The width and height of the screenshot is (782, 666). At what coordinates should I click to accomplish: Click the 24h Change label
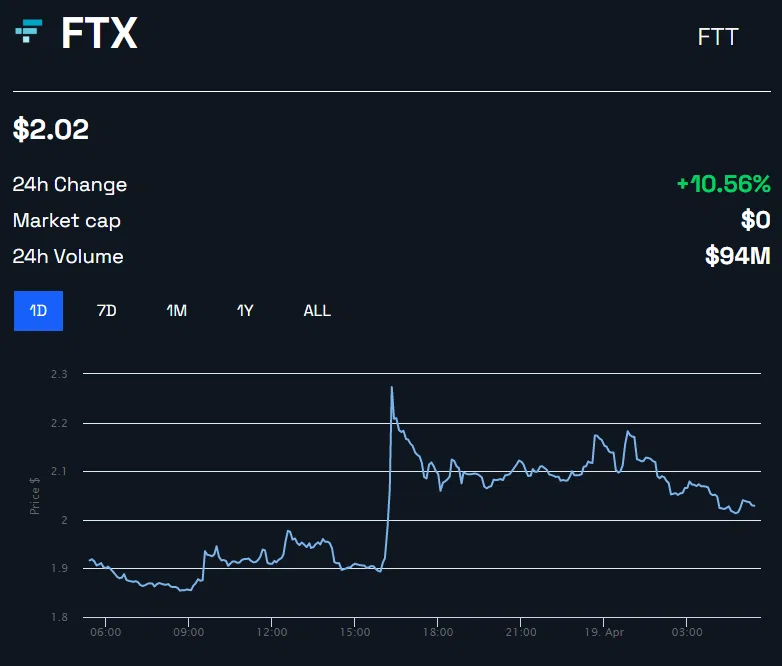click(70, 185)
